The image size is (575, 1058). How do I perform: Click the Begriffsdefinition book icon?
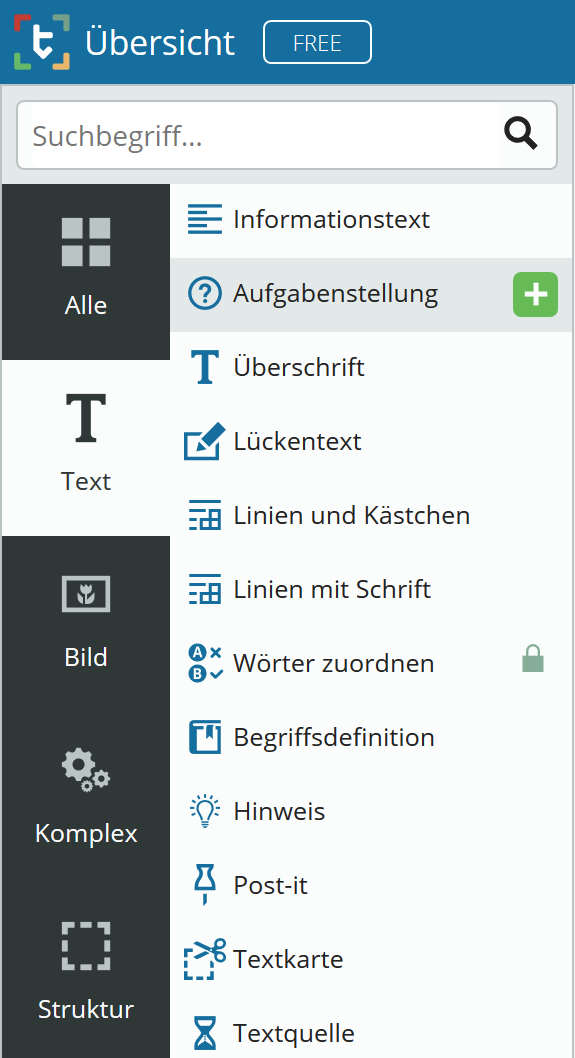[204, 737]
